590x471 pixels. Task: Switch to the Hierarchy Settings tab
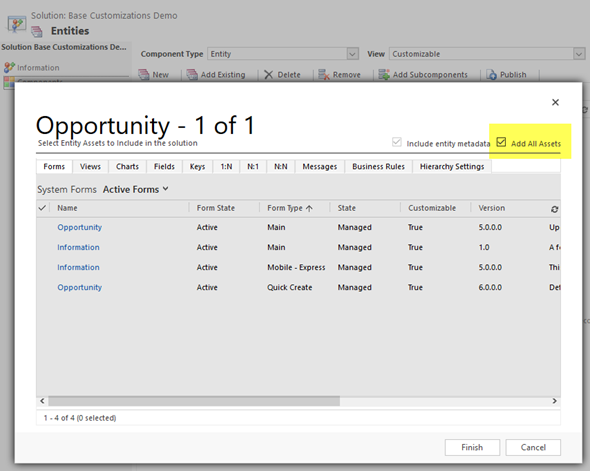coord(452,166)
